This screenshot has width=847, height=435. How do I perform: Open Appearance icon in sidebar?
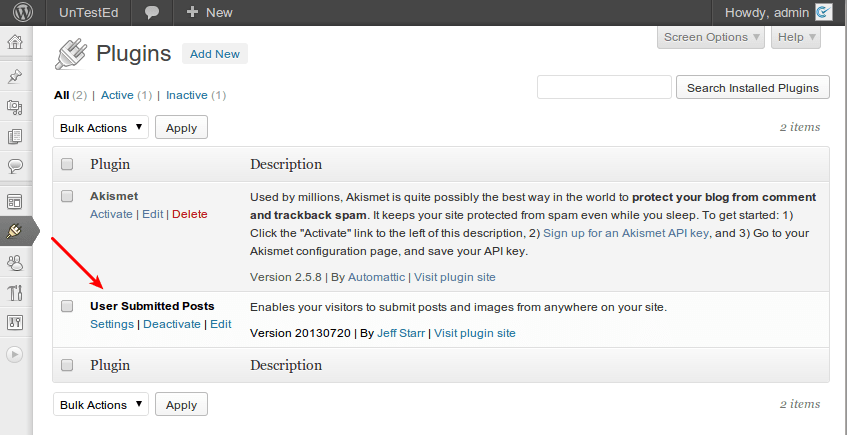click(15, 202)
